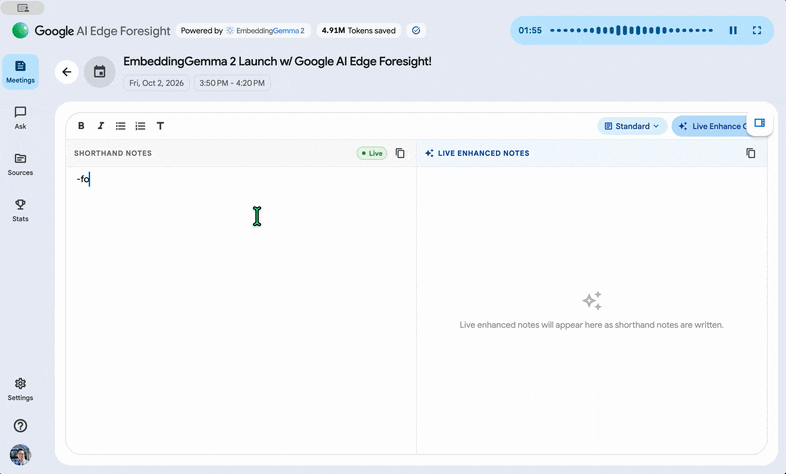Click the 01:55 recording timer

[530, 31]
